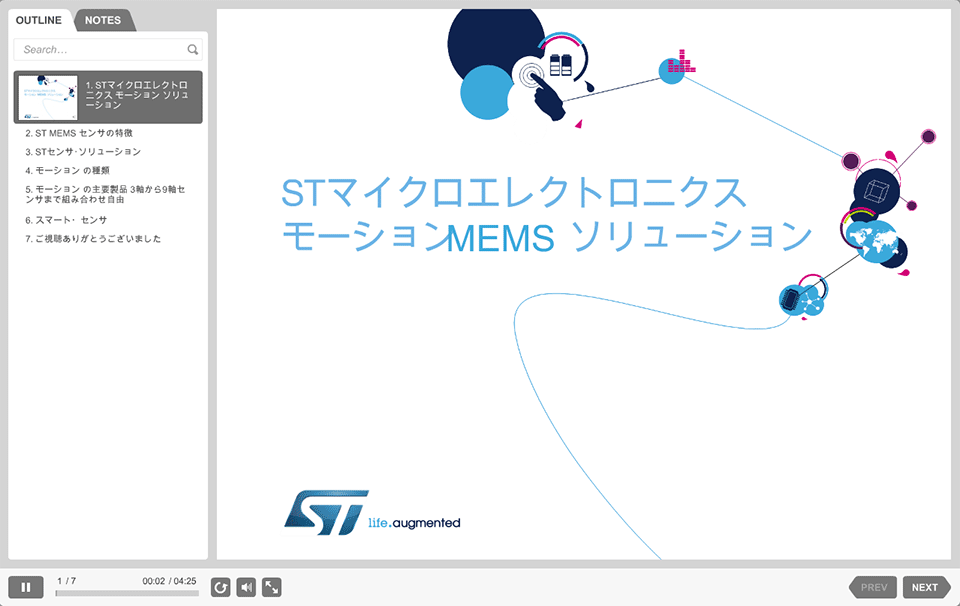This screenshot has width=960, height=606.
Task: Switch to the NOTES tab
Action: pyautogui.click(x=103, y=20)
